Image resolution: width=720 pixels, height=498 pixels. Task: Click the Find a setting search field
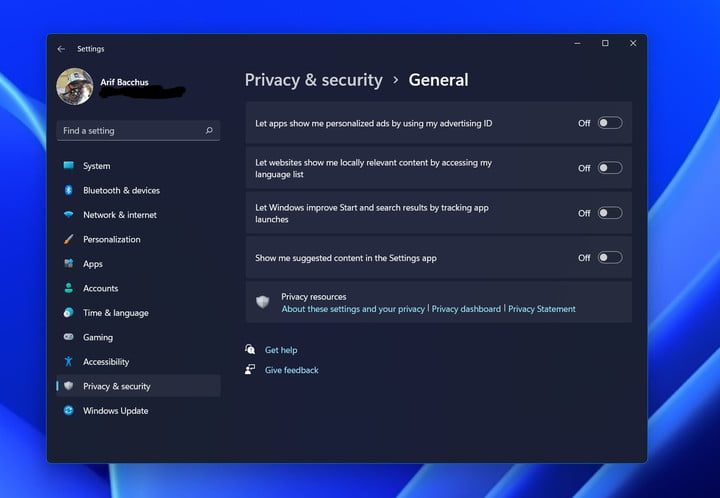tap(138, 131)
